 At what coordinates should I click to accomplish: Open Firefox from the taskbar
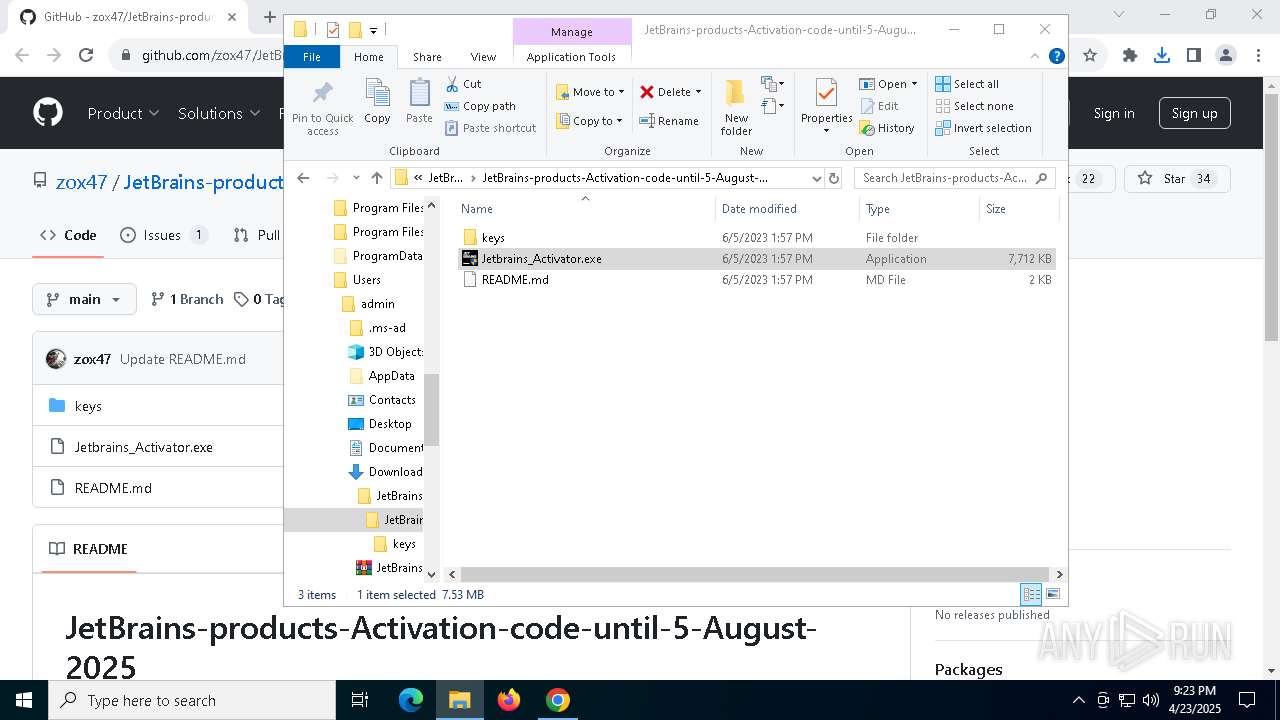[509, 700]
